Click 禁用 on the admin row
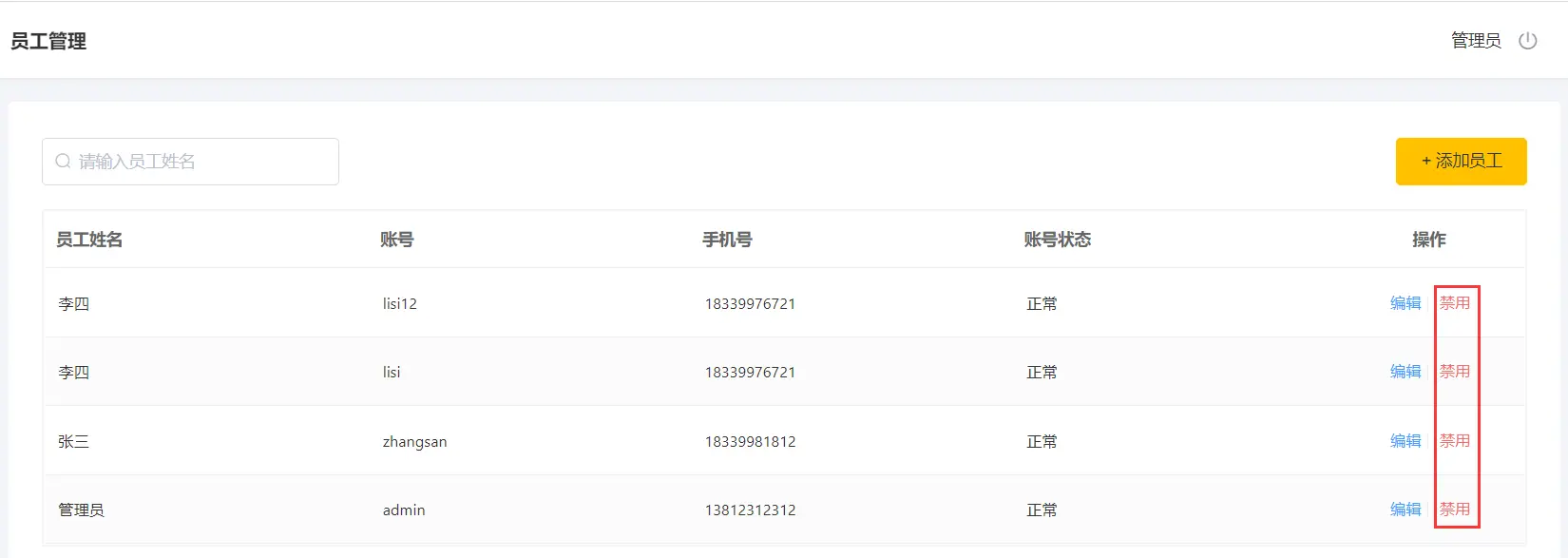This screenshot has height=558, width=1568. [x=1455, y=510]
